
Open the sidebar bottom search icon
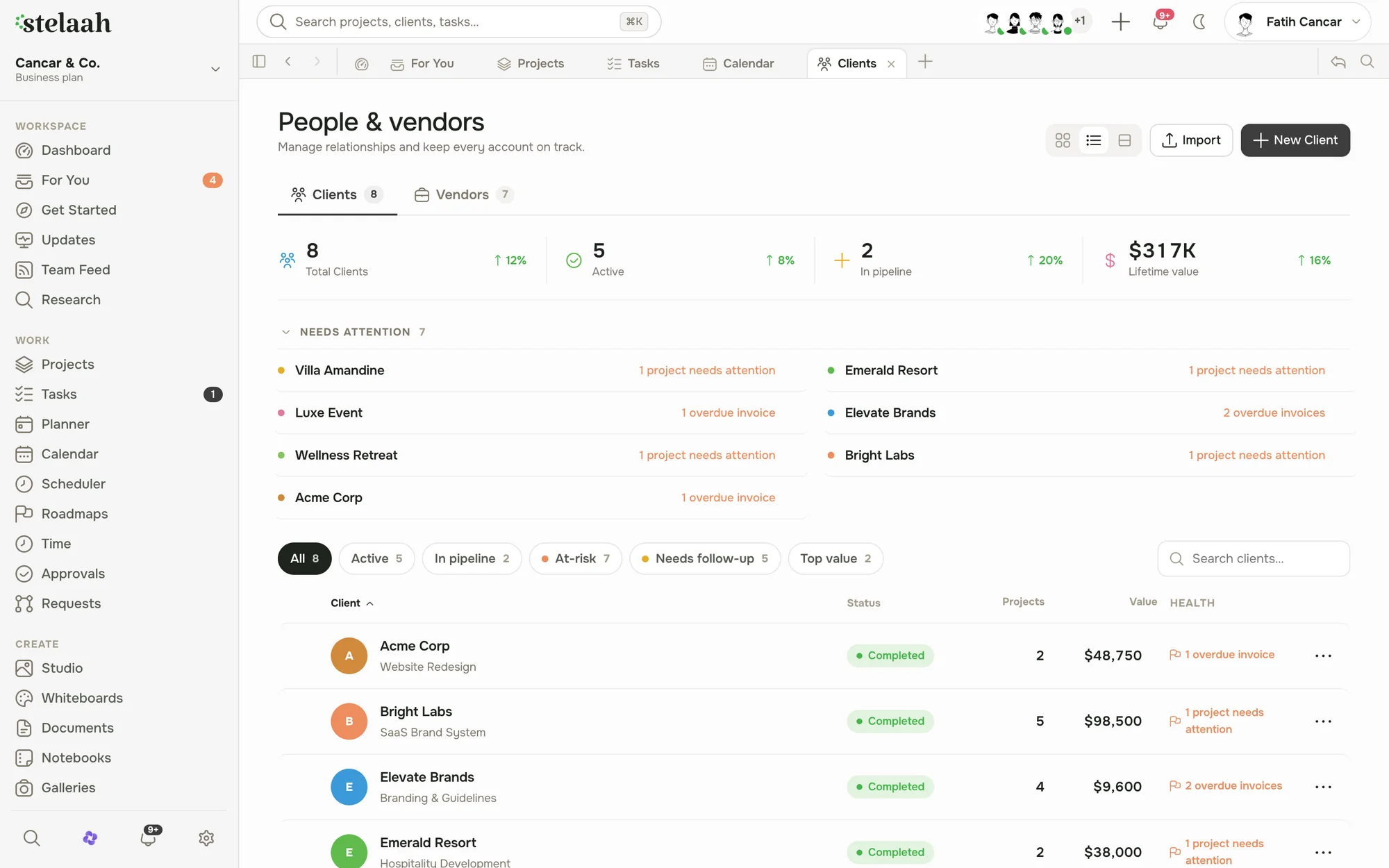tap(31, 838)
